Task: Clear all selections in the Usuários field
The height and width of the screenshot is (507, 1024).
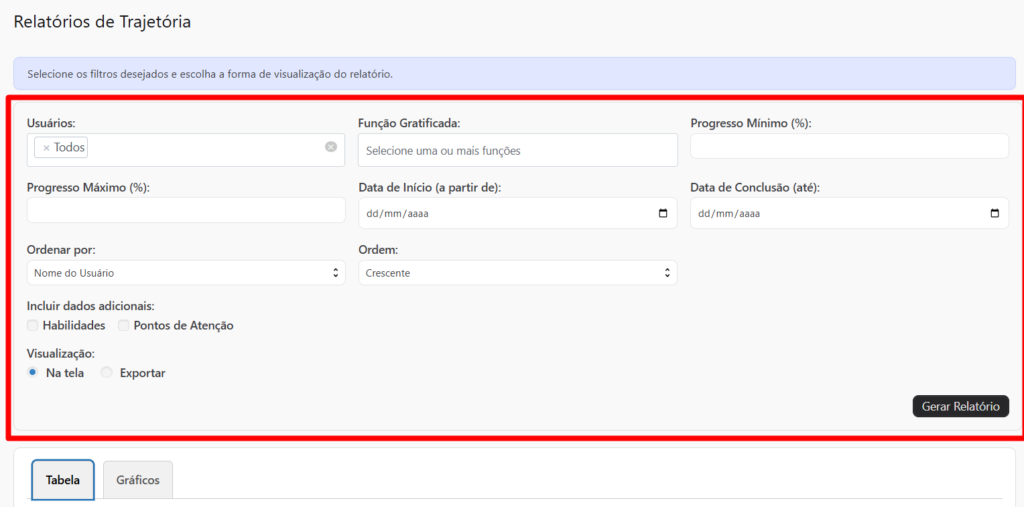Action: click(331, 147)
